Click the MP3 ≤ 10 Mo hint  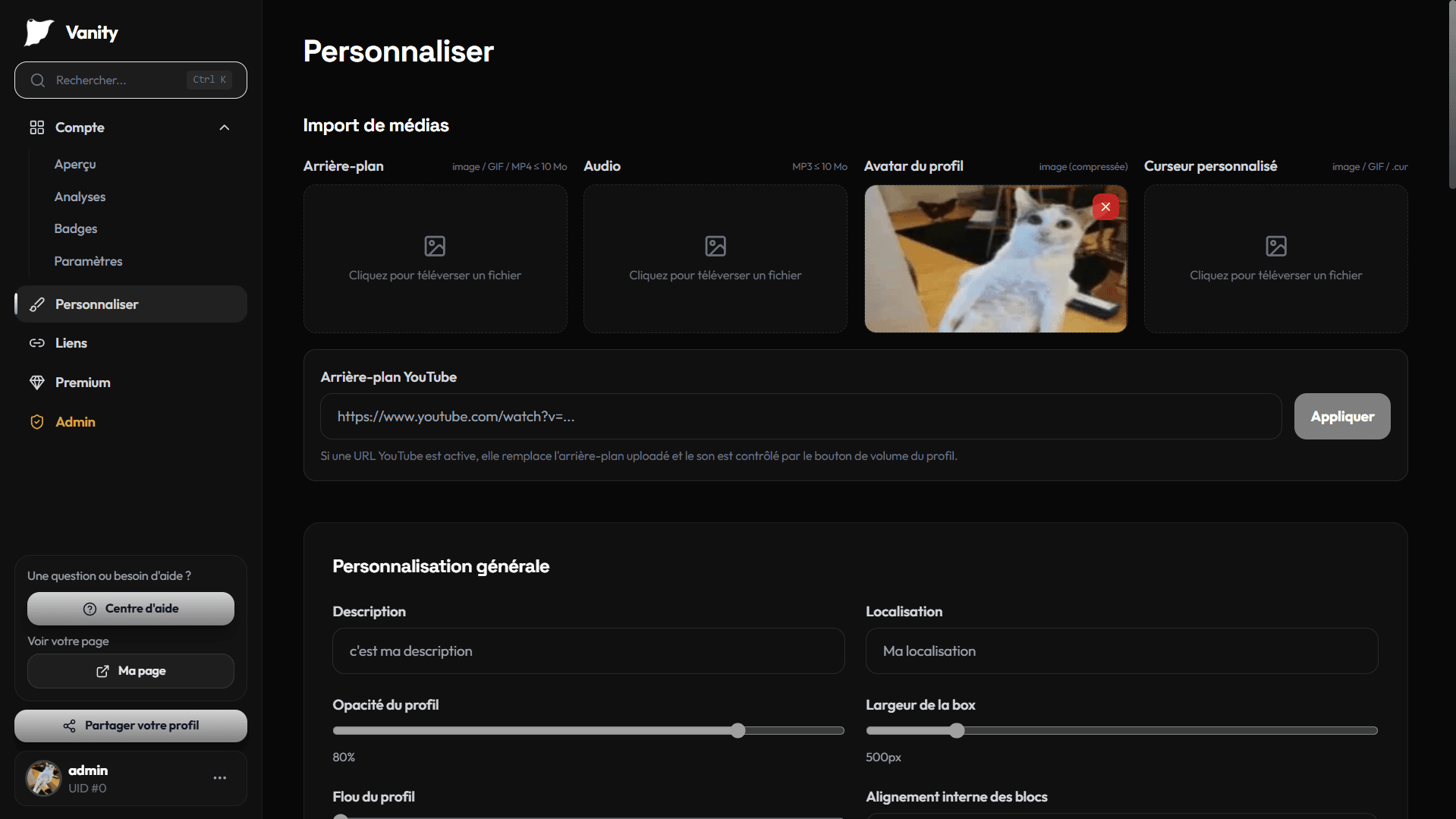pos(819,166)
